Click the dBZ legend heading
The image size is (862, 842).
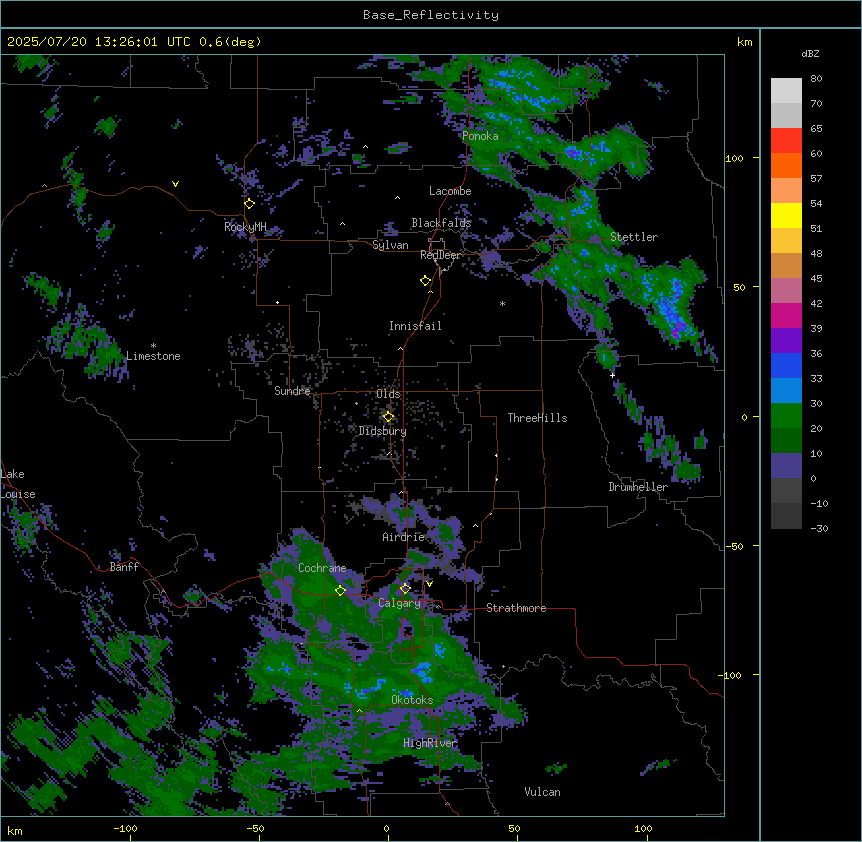pyautogui.click(x=810, y=54)
